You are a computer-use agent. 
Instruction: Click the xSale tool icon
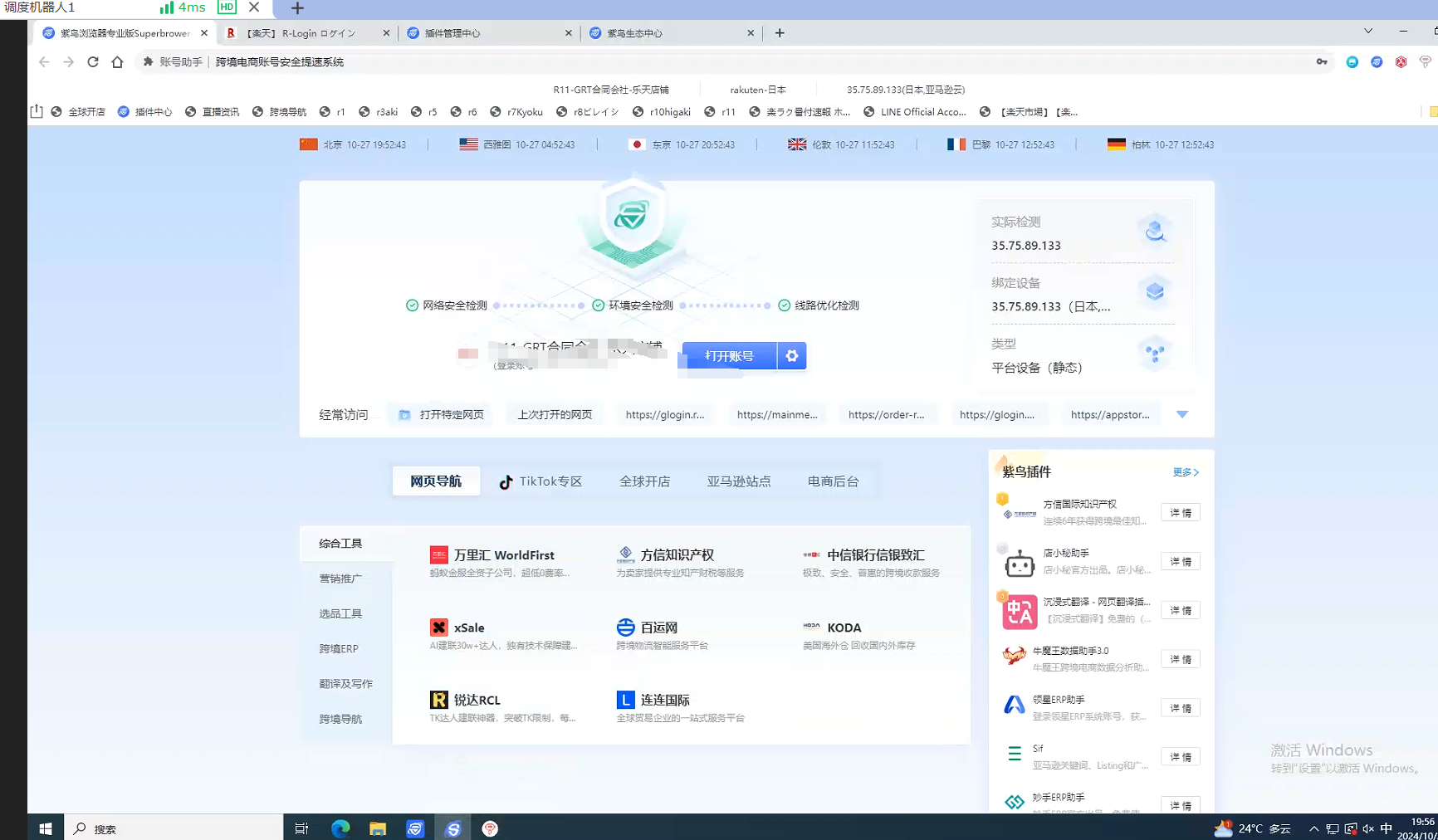pyautogui.click(x=438, y=628)
